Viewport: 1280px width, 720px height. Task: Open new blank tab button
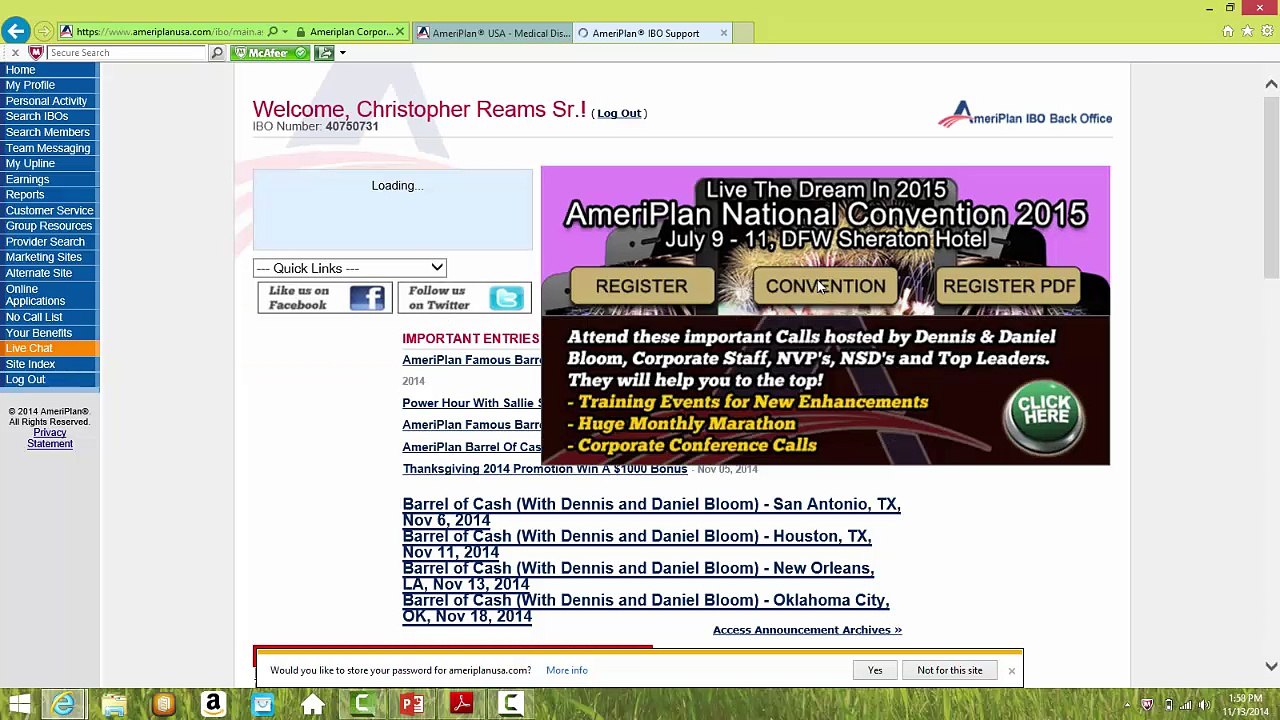(x=745, y=33)
